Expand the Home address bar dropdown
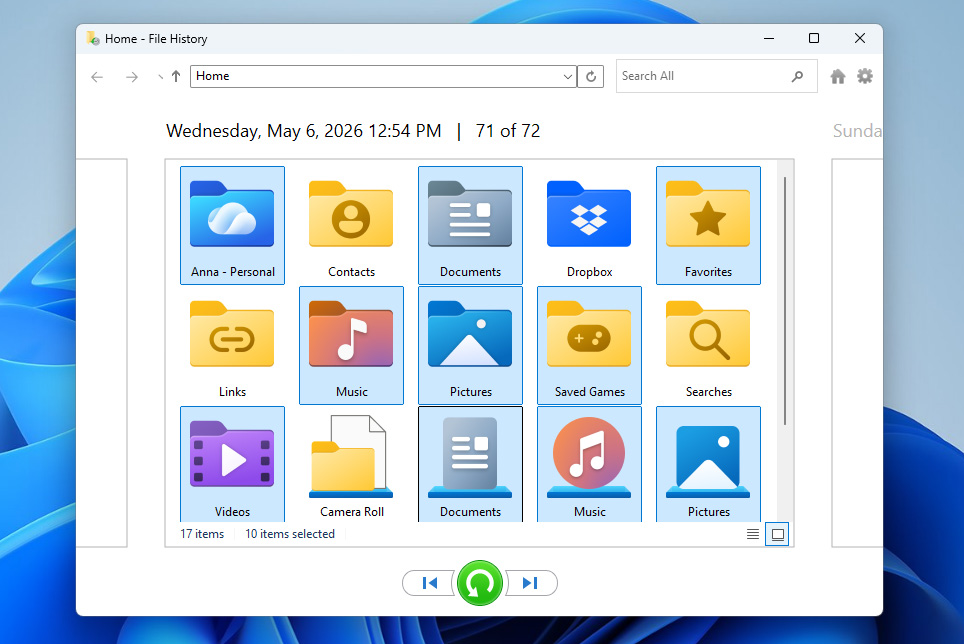The image size is (964, 644). click(567, 77)
